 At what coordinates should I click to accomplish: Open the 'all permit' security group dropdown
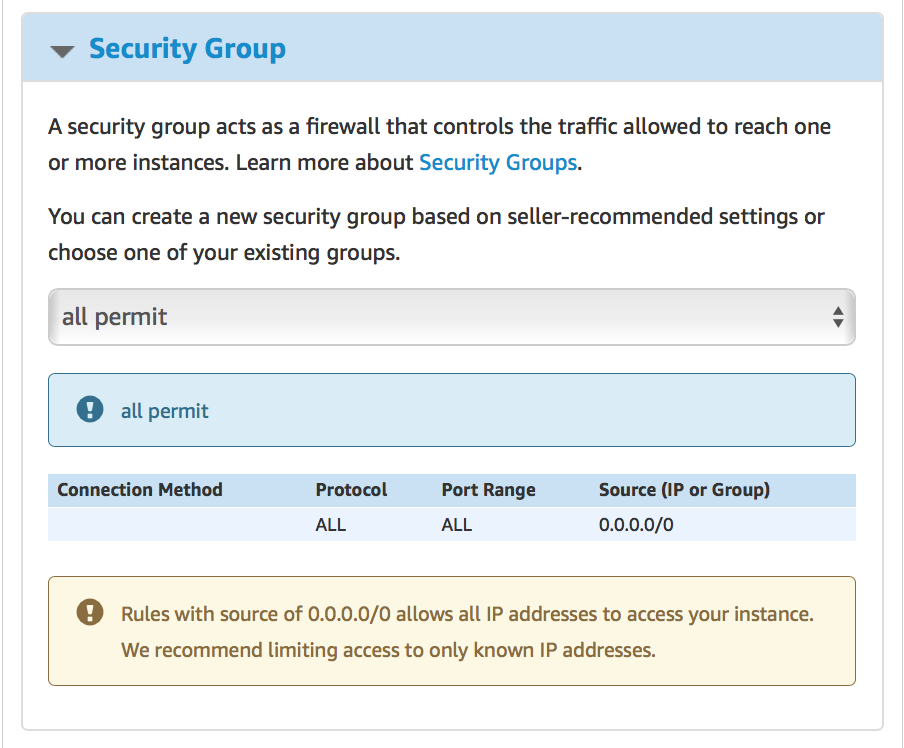451,318
